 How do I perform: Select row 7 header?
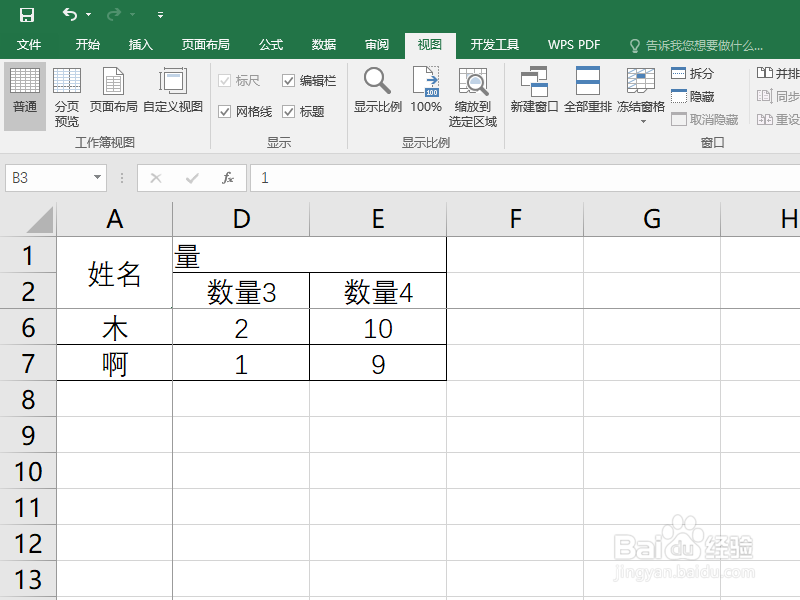coord(28,363)
